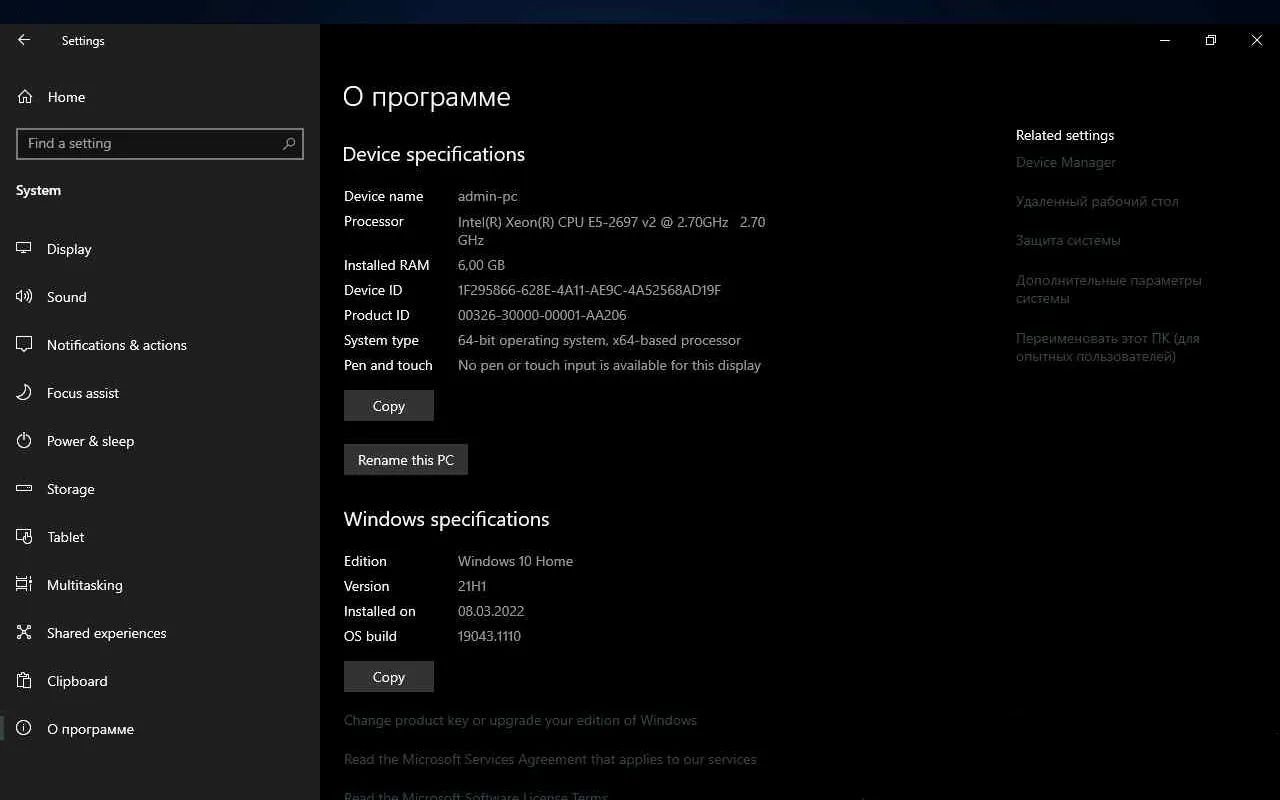Click the search magnifier icon
1280x800 pixels.
click(289, 143)
